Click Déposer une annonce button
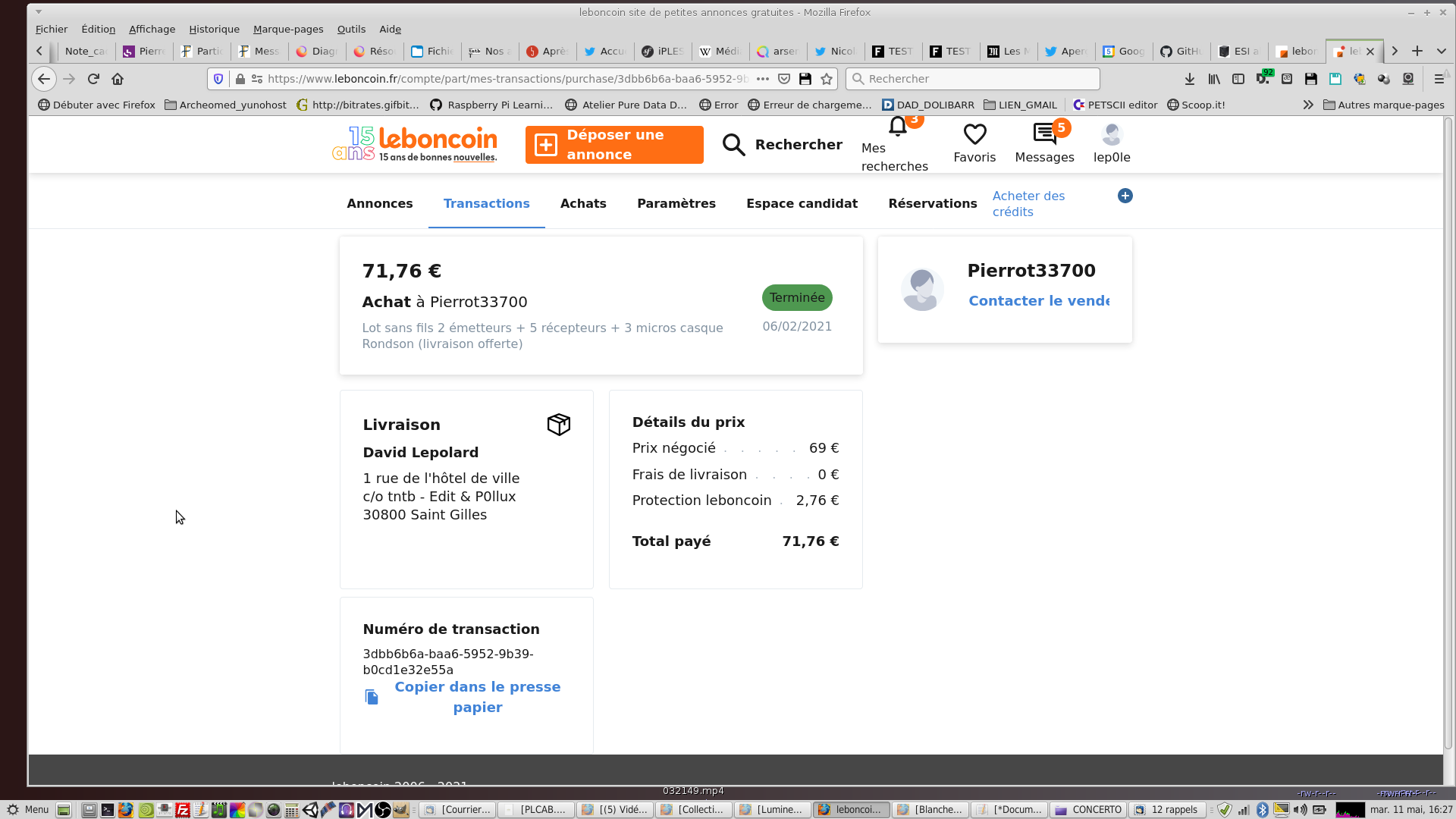This screenshot has width=1456, height=819. [x=614, y=145]
